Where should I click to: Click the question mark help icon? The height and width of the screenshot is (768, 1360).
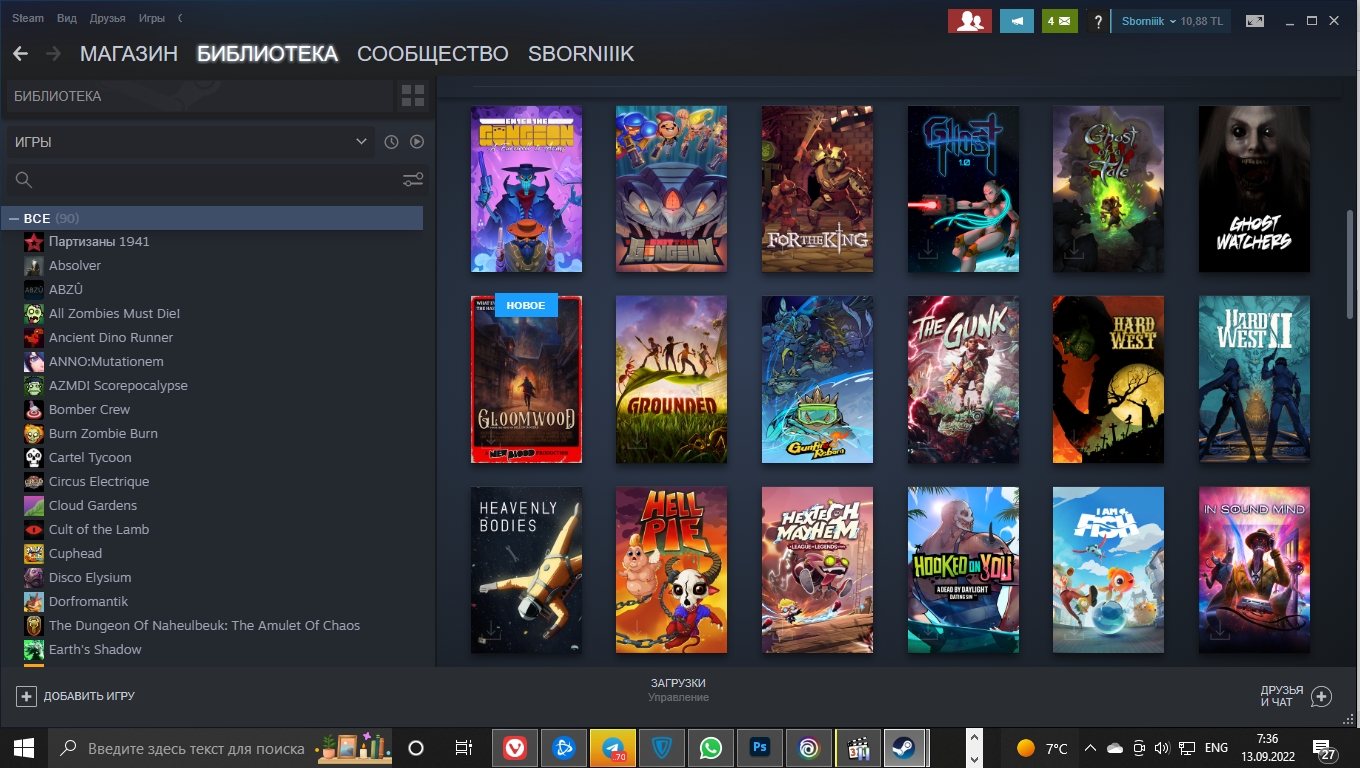[x=1098, y=20]
